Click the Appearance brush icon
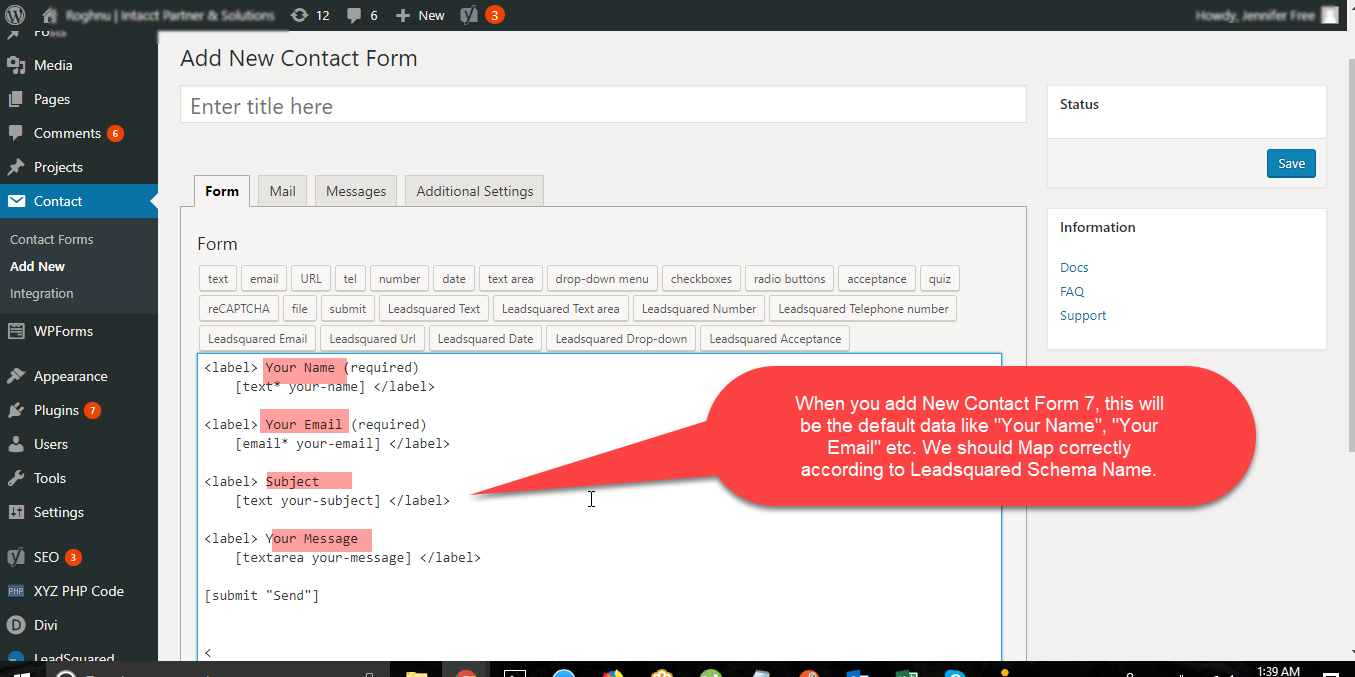The width and height of the screenshot is (1355, 677). [15, 376]
